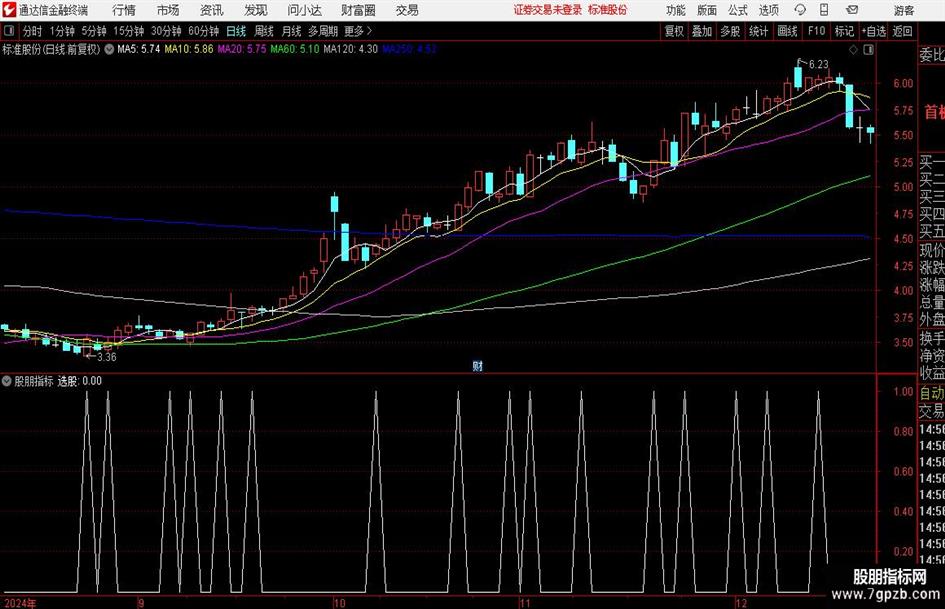Viewport: 945px width, 609px height.
Task: Toggle the right info panel icon
Action: (868, 50)
